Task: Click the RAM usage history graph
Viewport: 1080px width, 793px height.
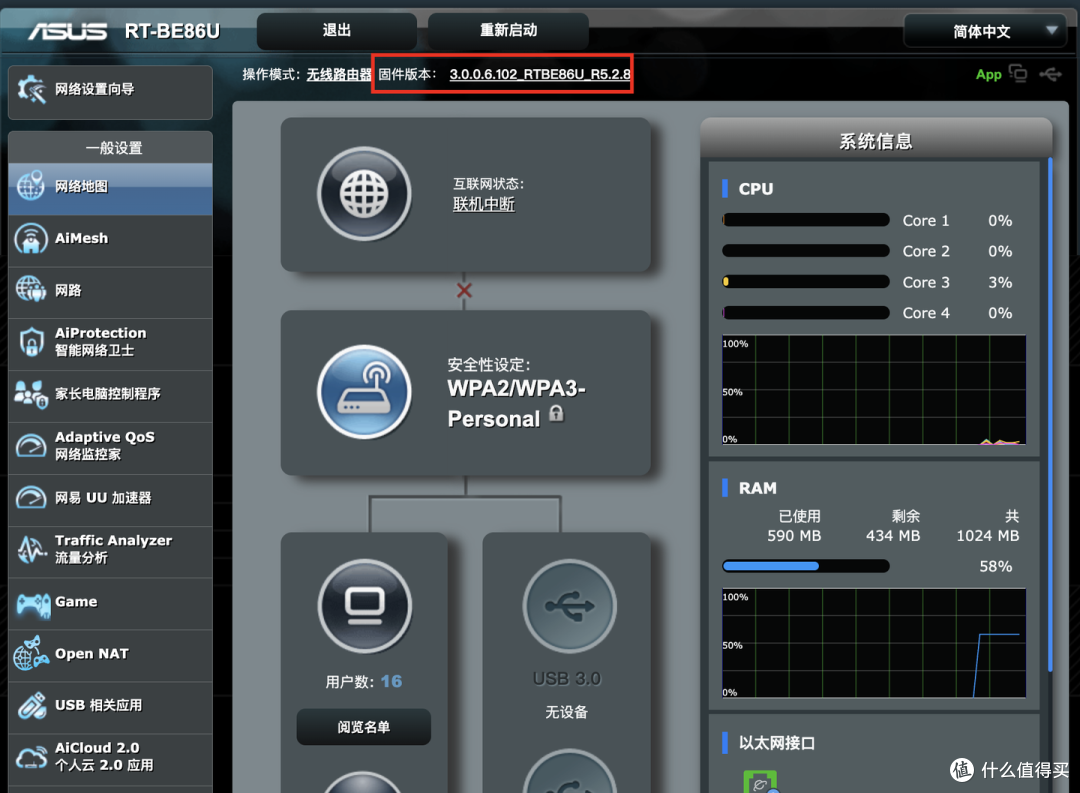Action: coord(874,643)
